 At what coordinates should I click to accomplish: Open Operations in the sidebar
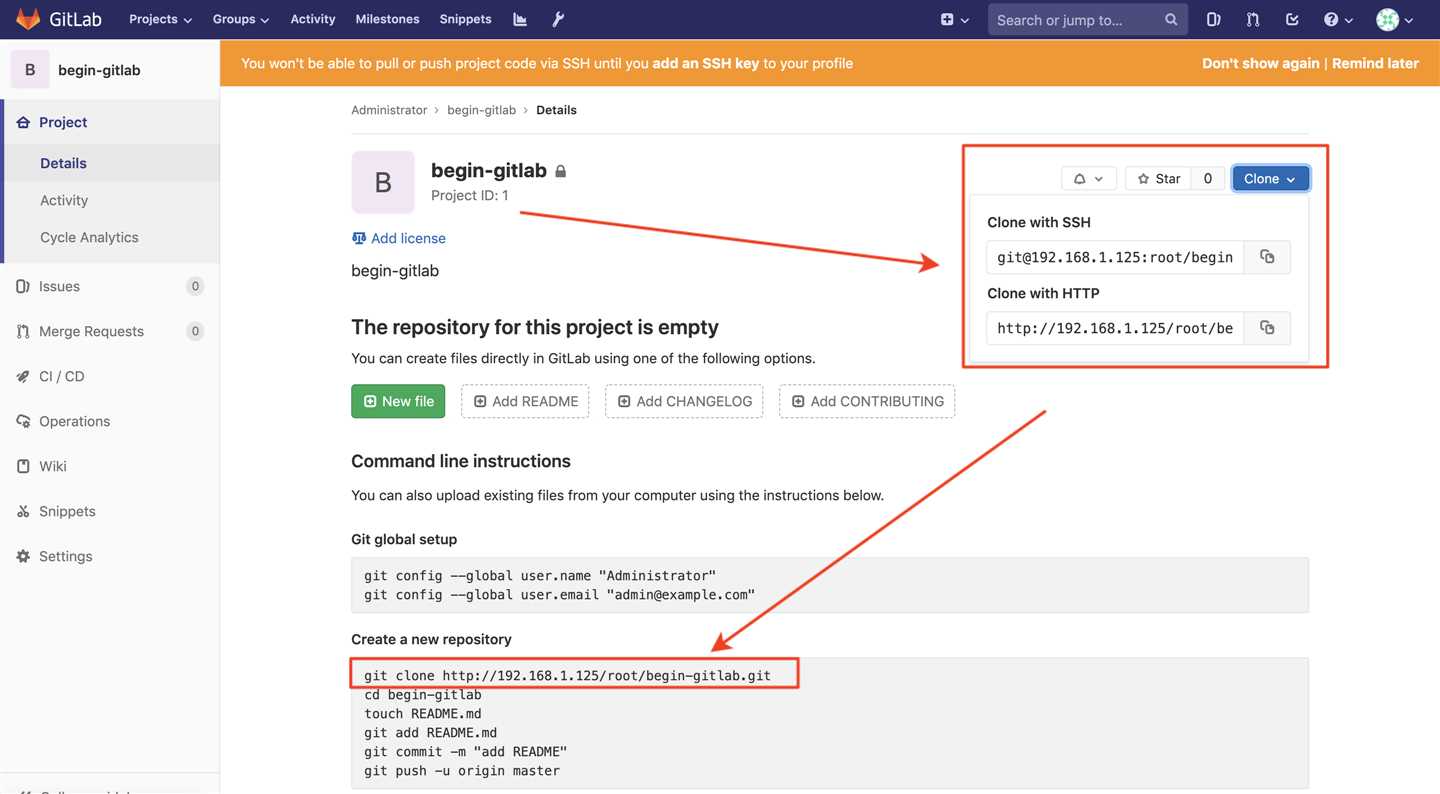110,421
